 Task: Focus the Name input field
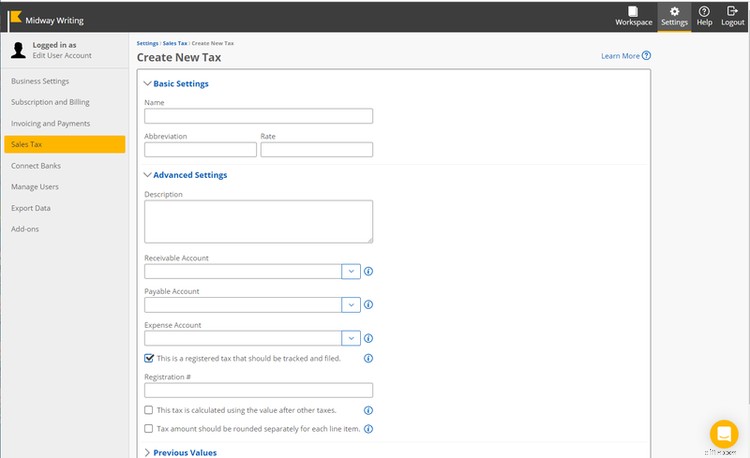pyautogui.click(x=258, y=116)
